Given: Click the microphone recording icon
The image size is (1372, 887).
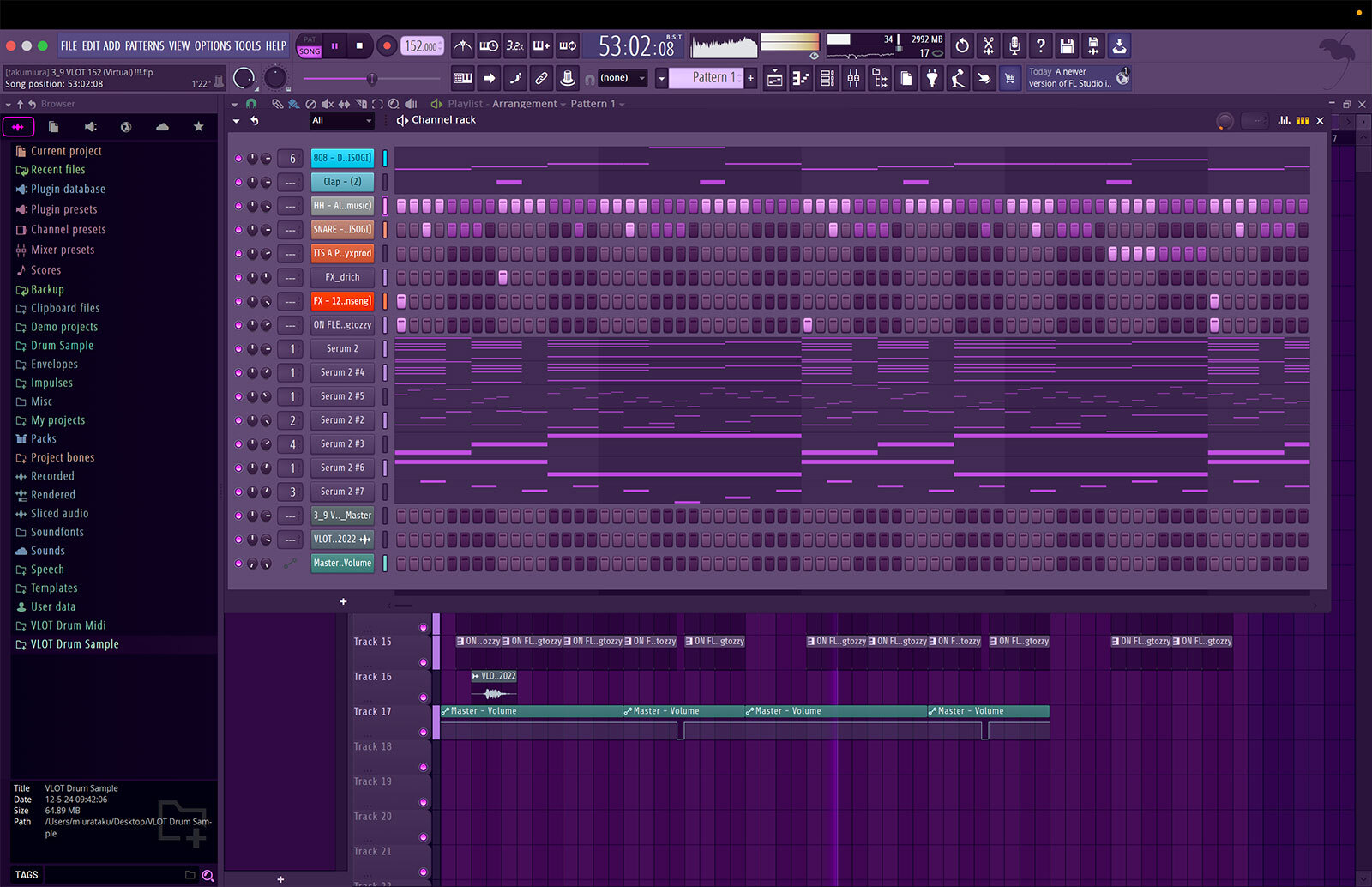Looking at the screenshot, I should (x=1014, y=46).
